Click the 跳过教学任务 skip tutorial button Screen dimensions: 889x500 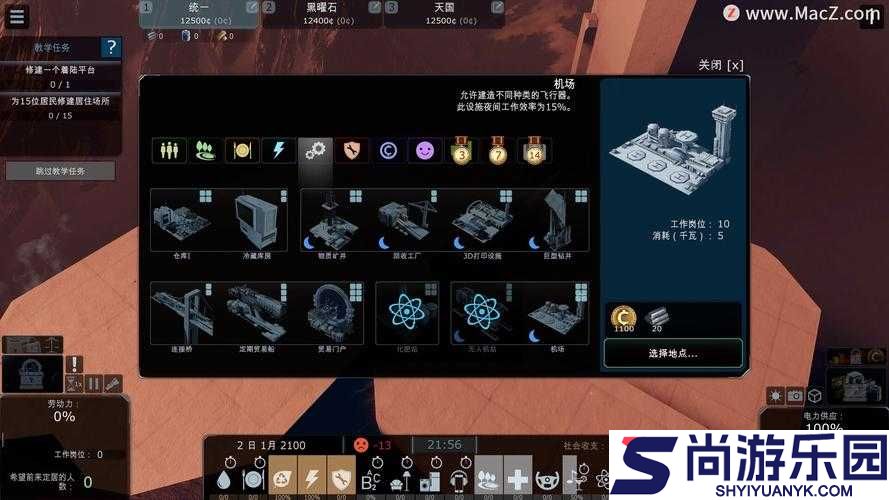click(x=60, y=171)
